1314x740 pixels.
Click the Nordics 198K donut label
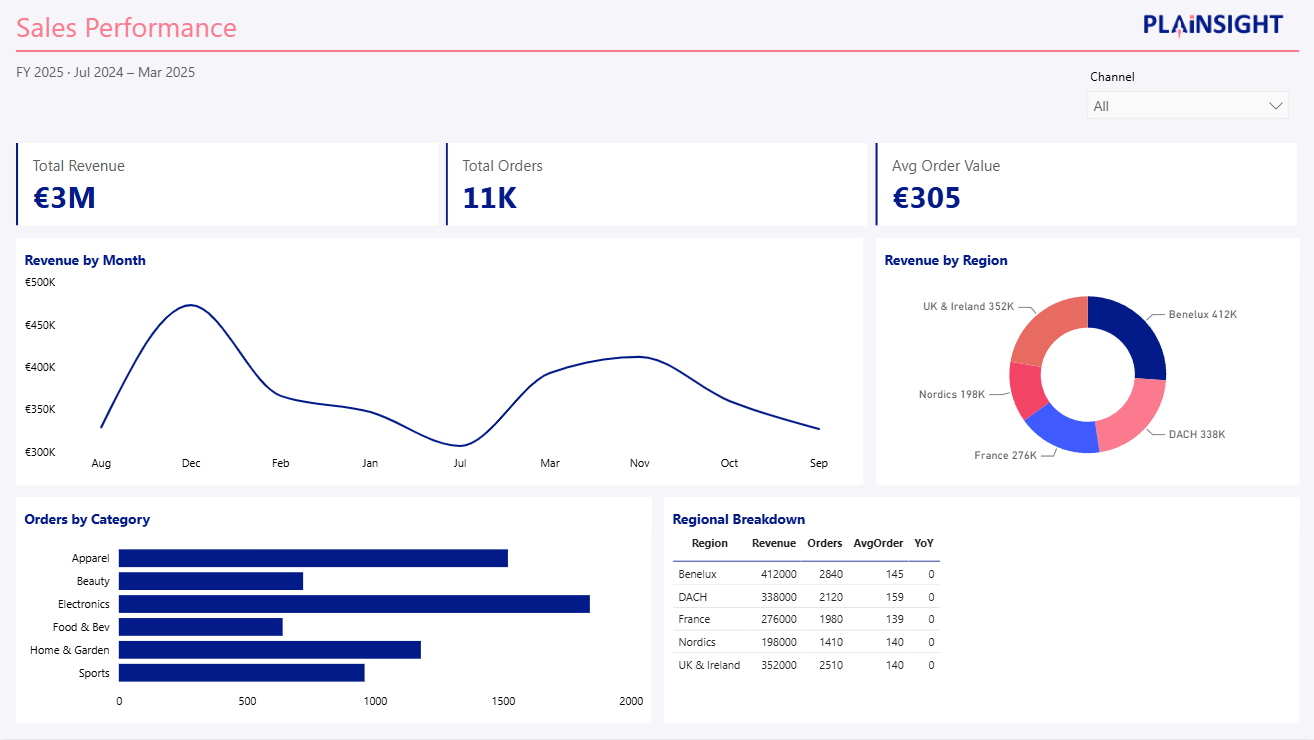951,394
